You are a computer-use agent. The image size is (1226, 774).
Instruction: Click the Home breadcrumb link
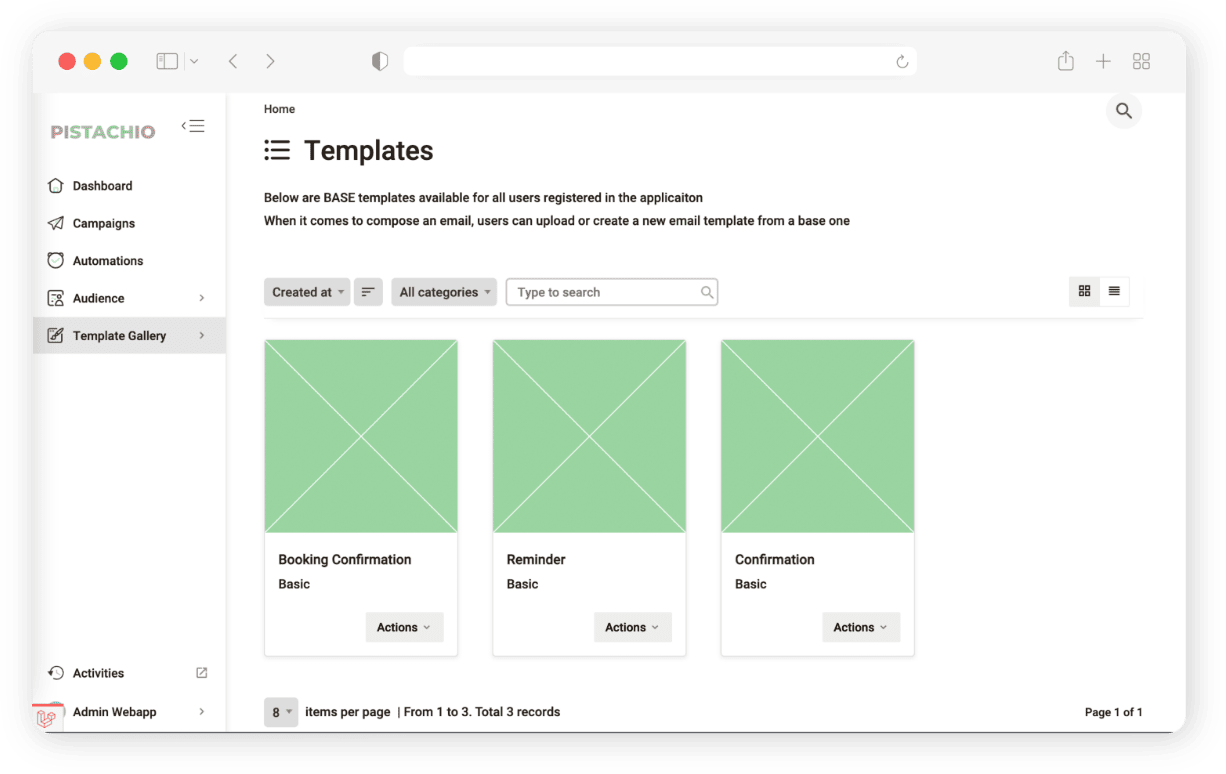coord(279,109)
